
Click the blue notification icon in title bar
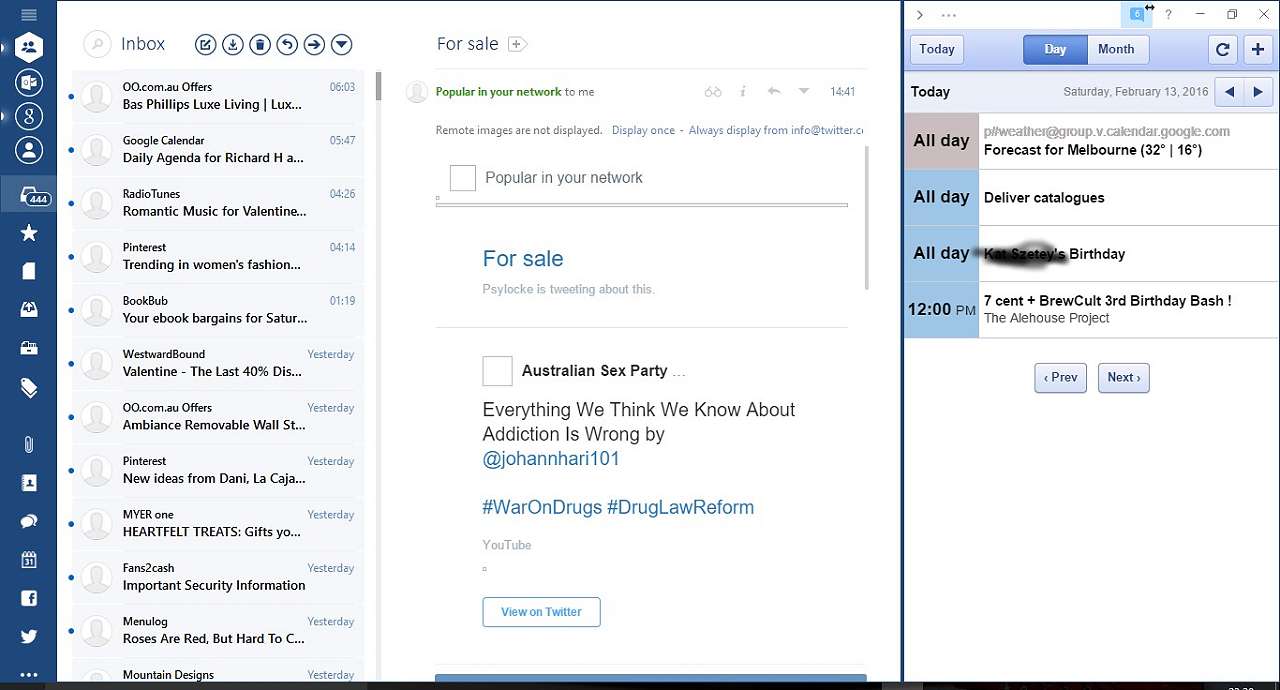(1136, 14)
